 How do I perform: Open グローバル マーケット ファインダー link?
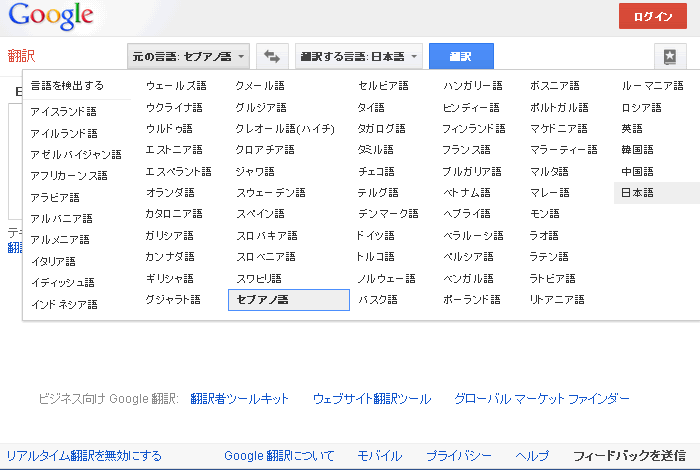[542, 399]
